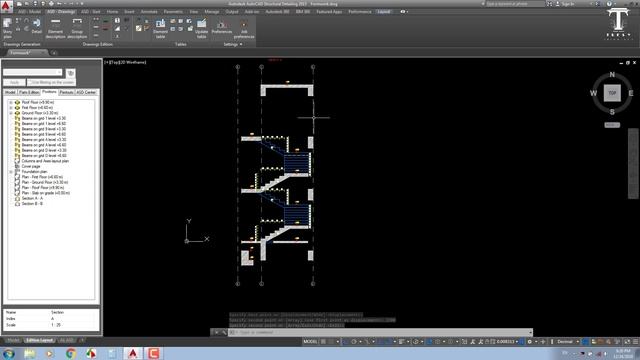Click the S compass direction on ViewCube

pos(612,111)
